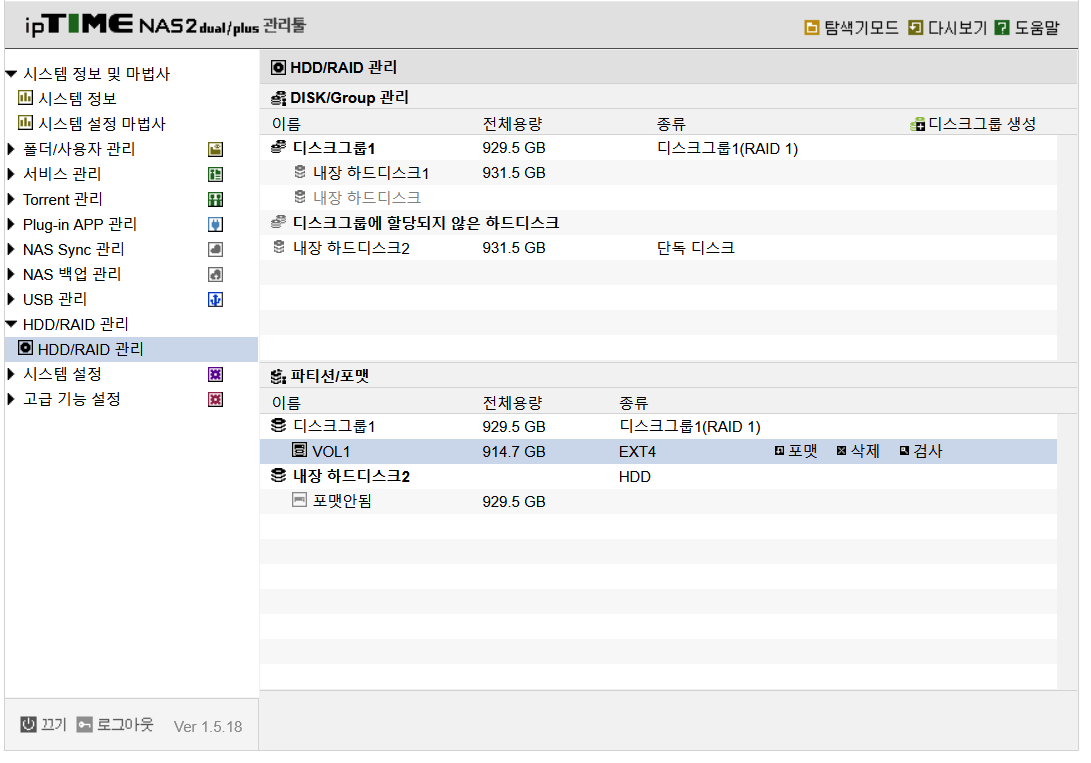
Task: Click the 디스크그룹1 icon in DISK/Group list
Action: (278, 147)
